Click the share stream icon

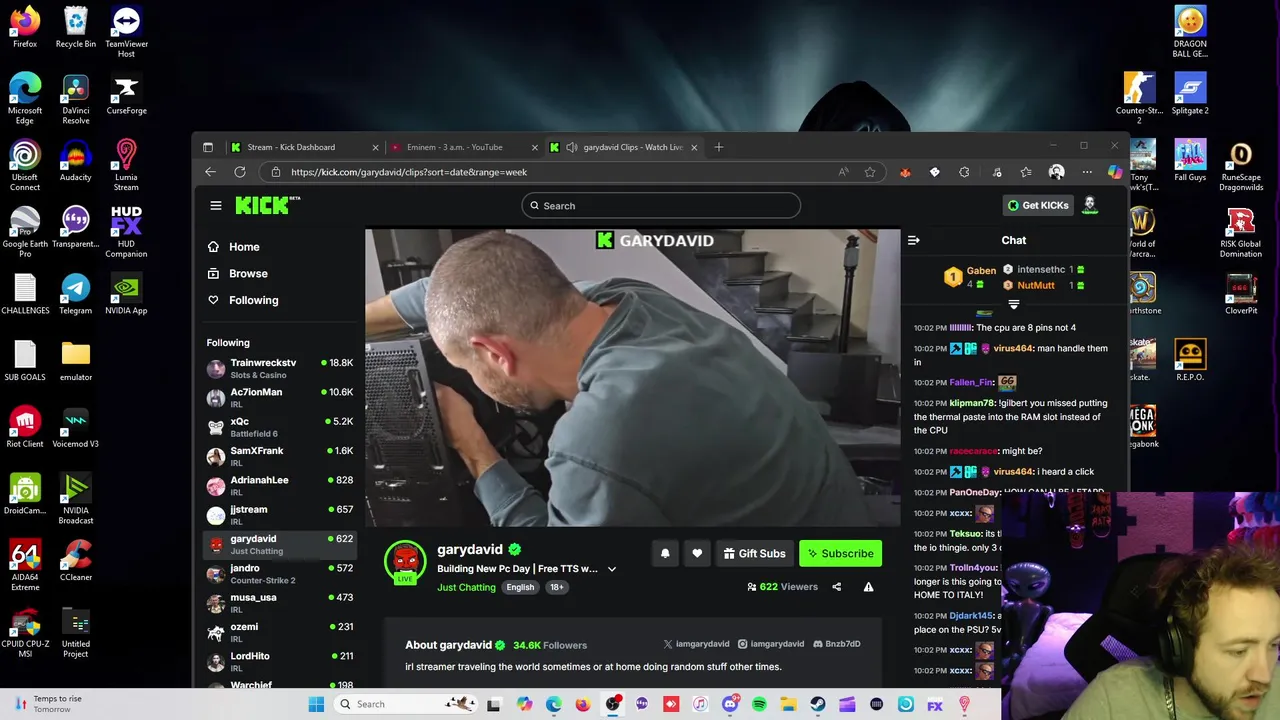pyautogui.click(x=837, y=587)
